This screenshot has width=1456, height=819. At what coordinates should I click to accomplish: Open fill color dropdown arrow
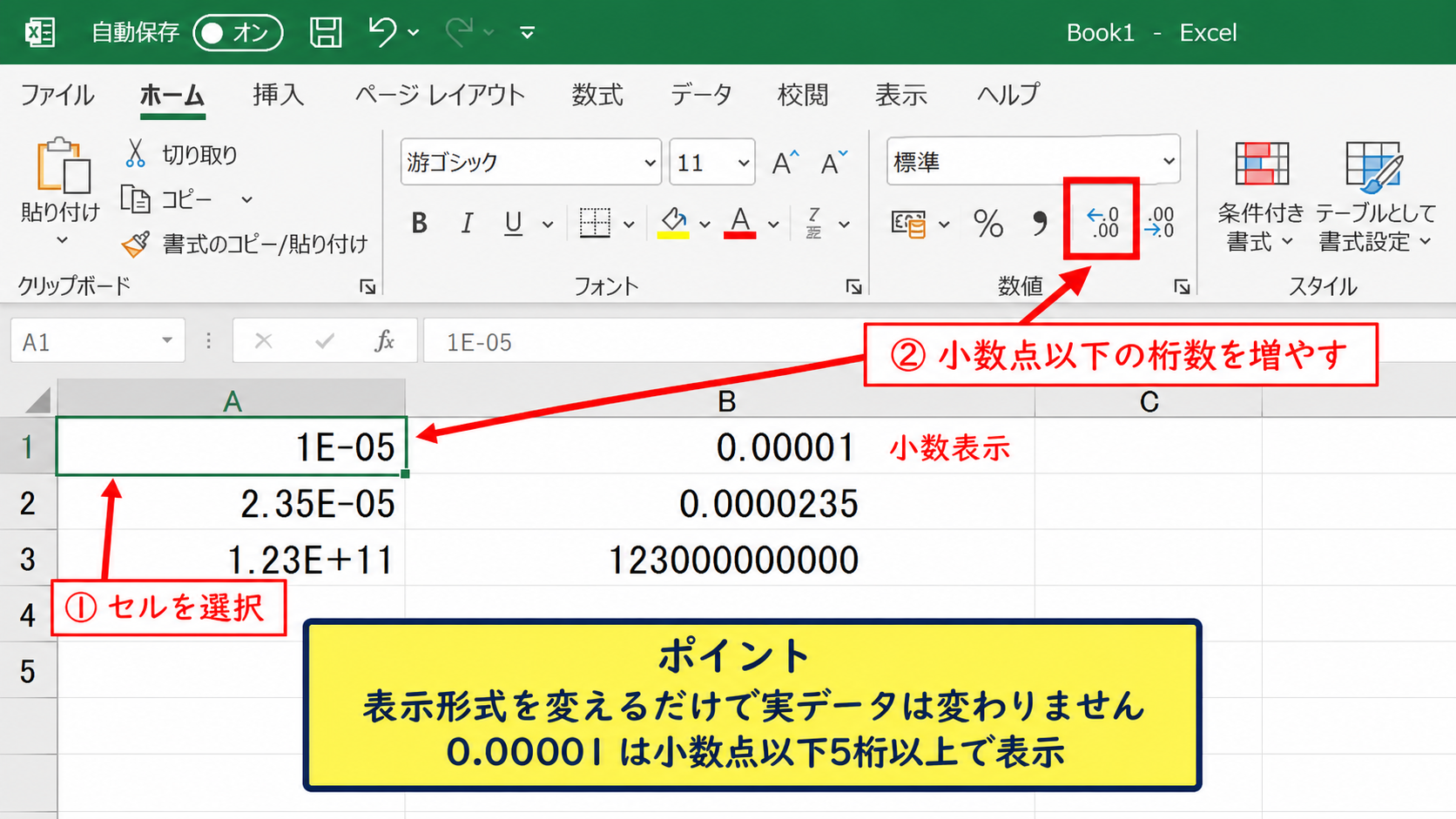click(x=704, y=225)
